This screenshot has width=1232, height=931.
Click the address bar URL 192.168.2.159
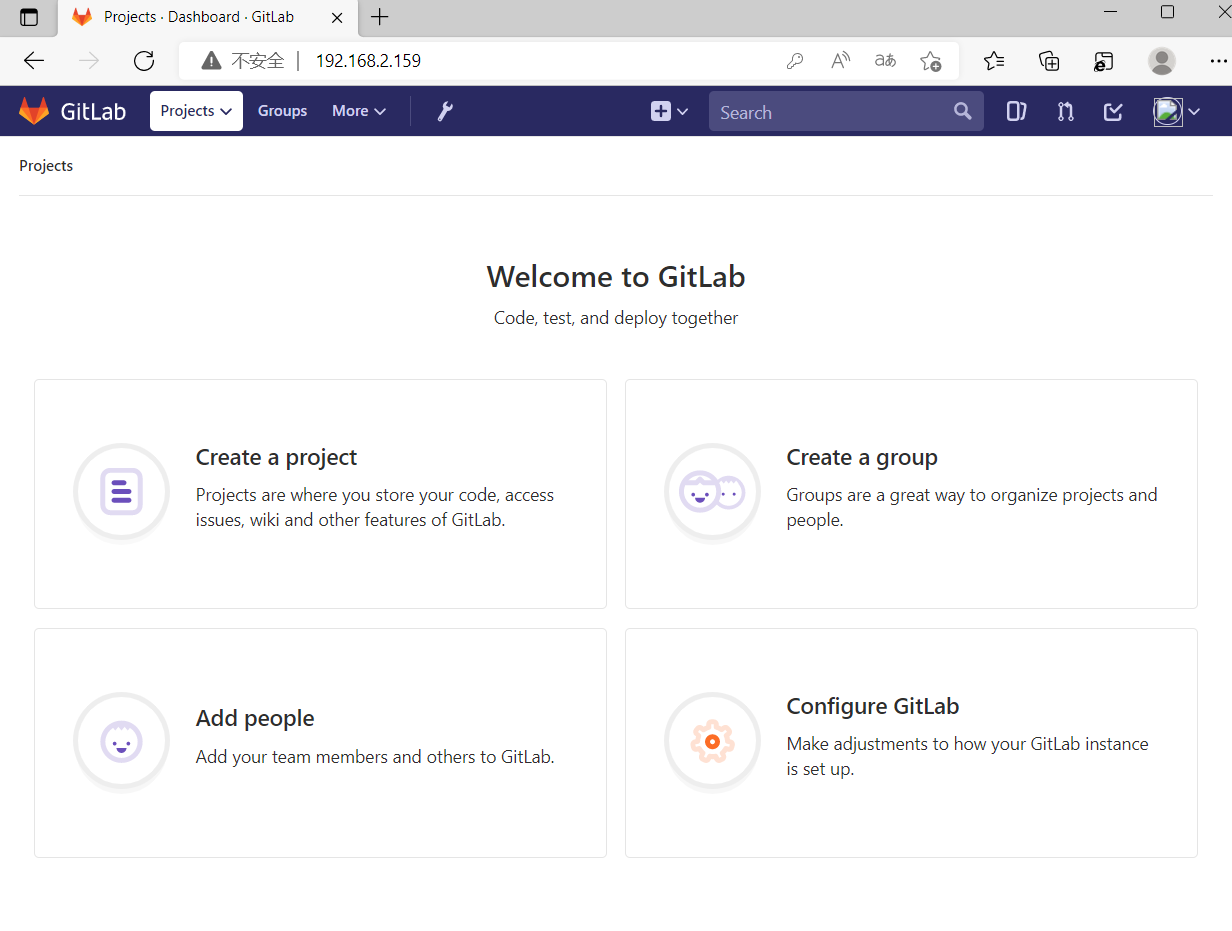(x=368, y=61)
